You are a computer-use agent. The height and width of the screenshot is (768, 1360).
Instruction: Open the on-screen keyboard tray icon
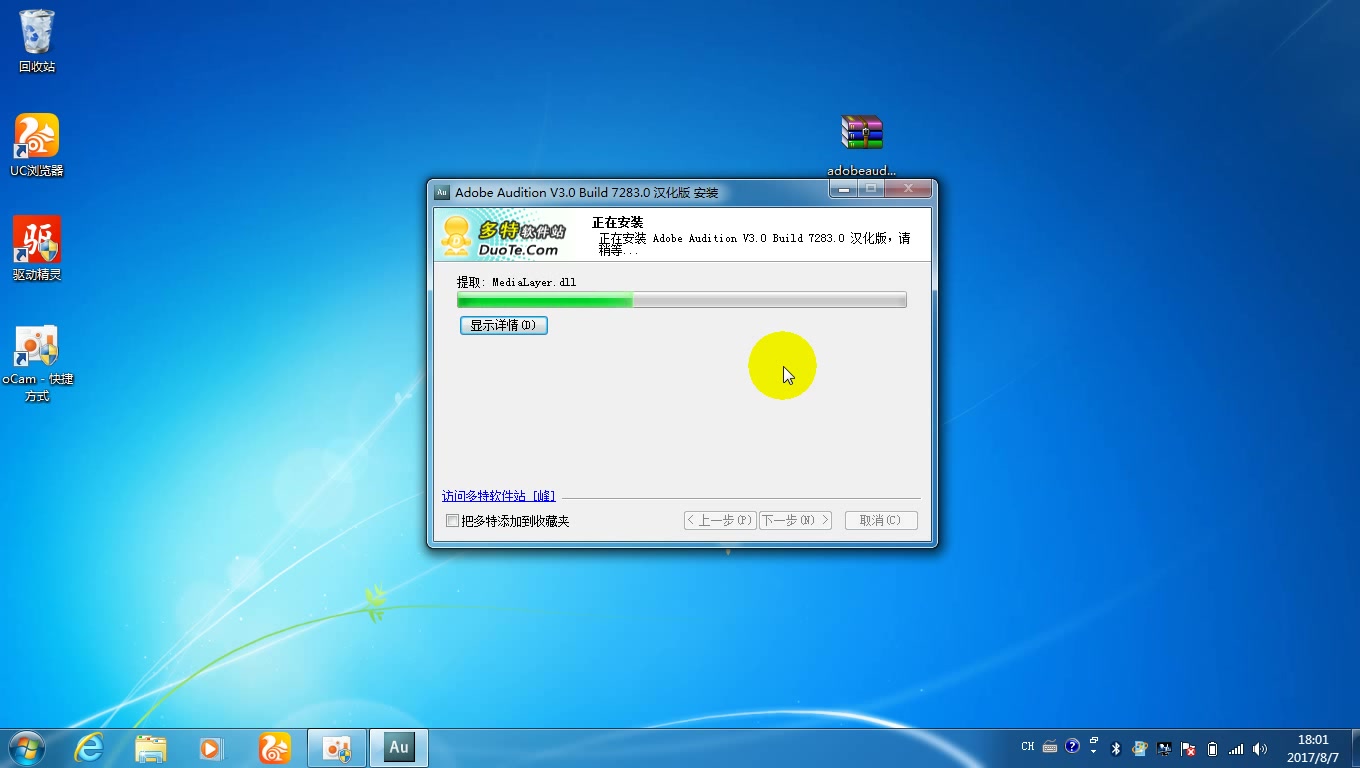point(1050,747)
